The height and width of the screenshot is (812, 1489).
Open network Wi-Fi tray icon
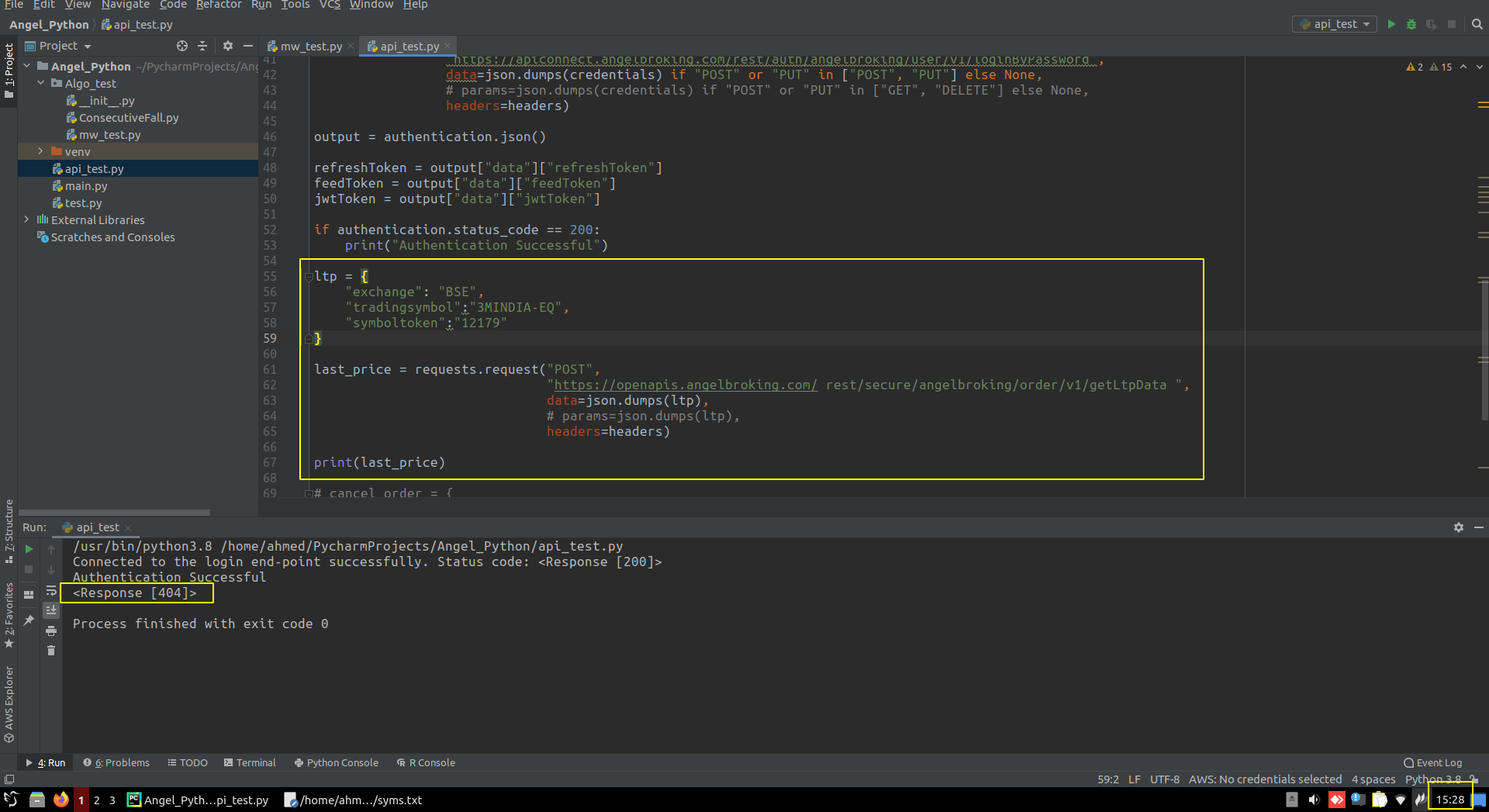[1401, 800]
